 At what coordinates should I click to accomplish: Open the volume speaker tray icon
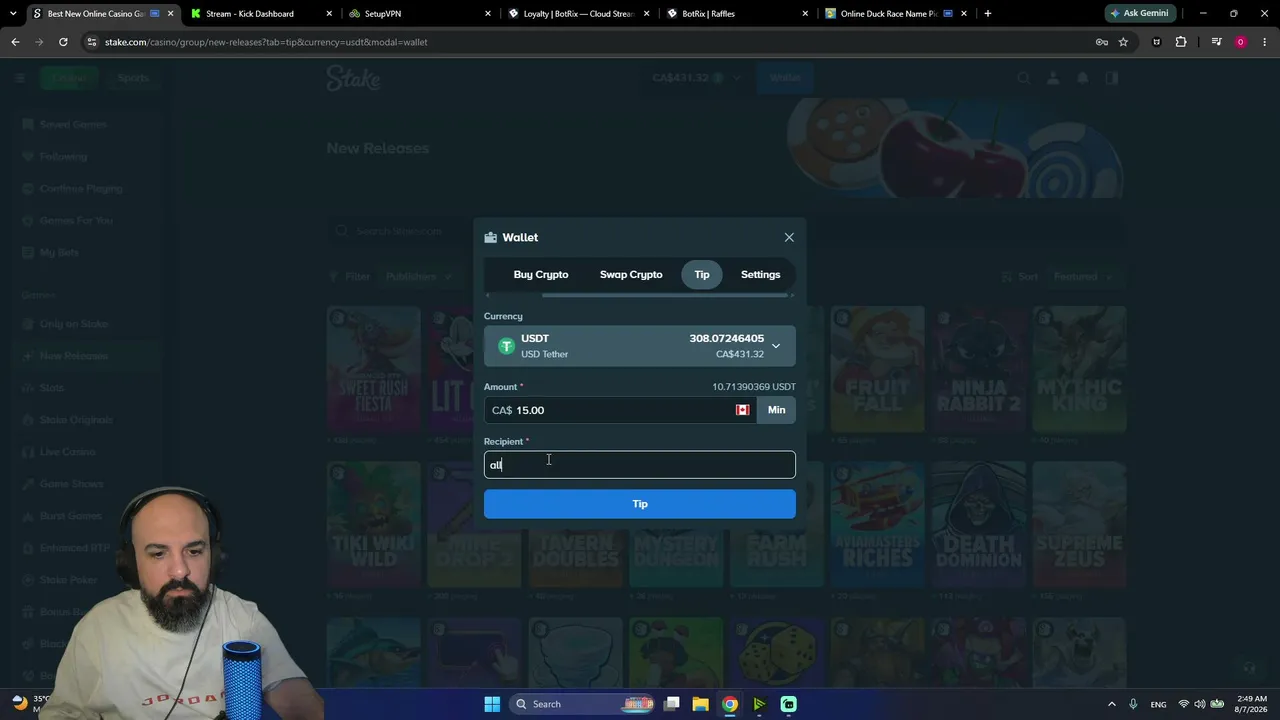pos(1200,704)
